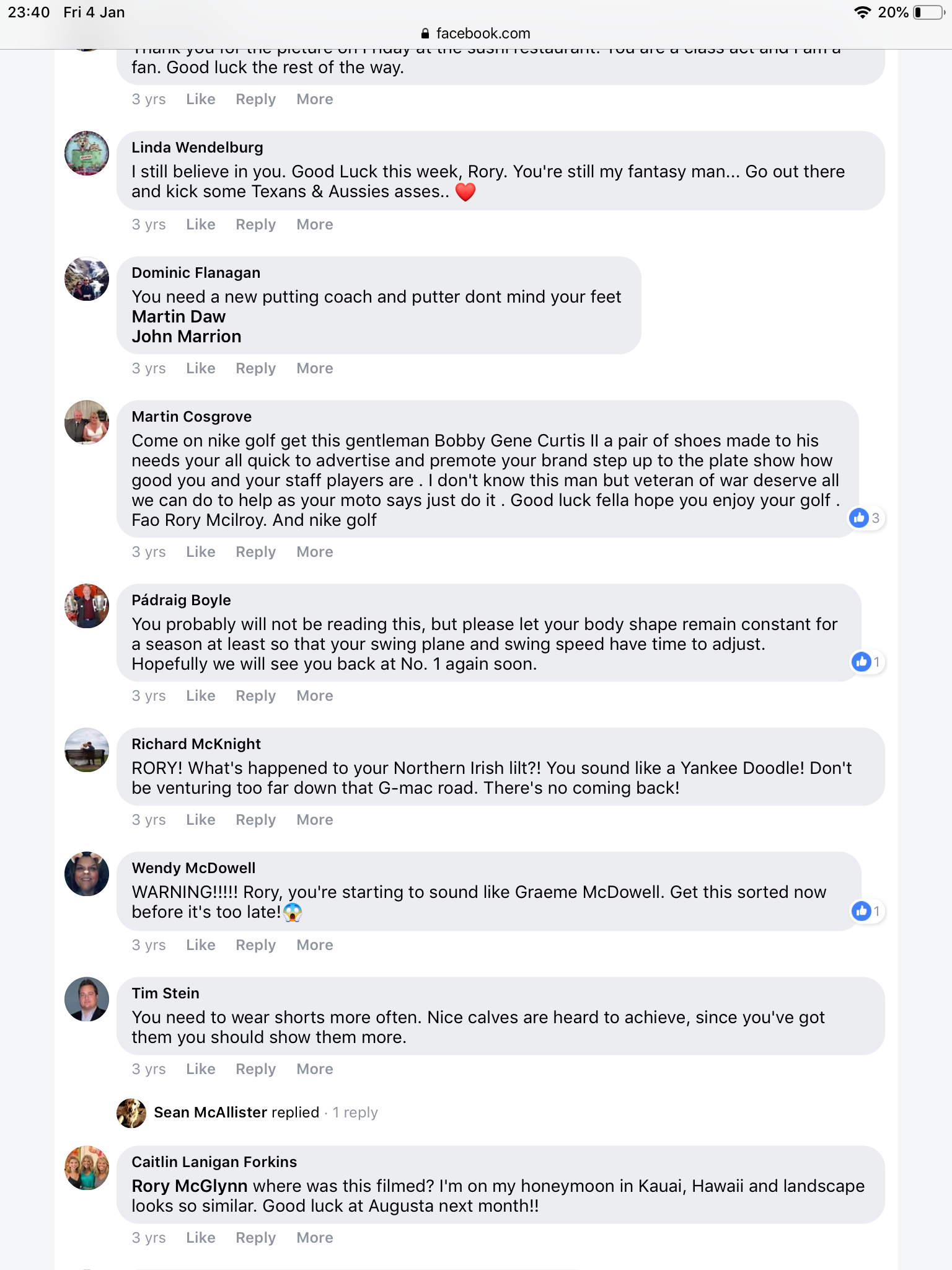Image resolution: width=952 pixels, height=1270 pixels.
Task: Tap Richard McKnight's avatar thumbnail
Action: tap(87, 750)
